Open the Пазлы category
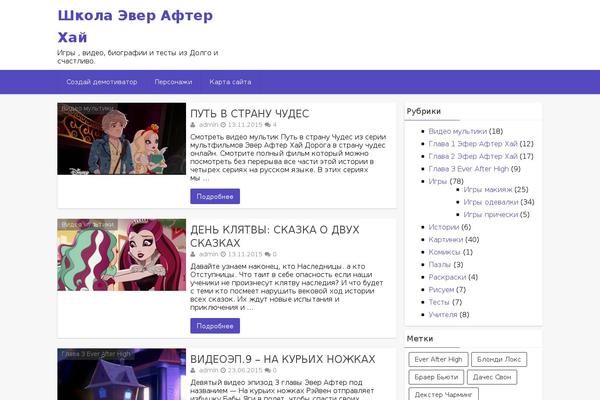The height and width of the screenshot is (400, 600). point(440,264)
